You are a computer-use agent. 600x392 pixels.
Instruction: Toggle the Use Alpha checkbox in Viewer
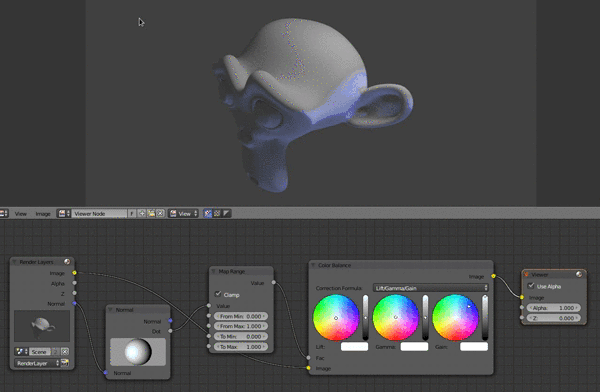click(531, 286)
